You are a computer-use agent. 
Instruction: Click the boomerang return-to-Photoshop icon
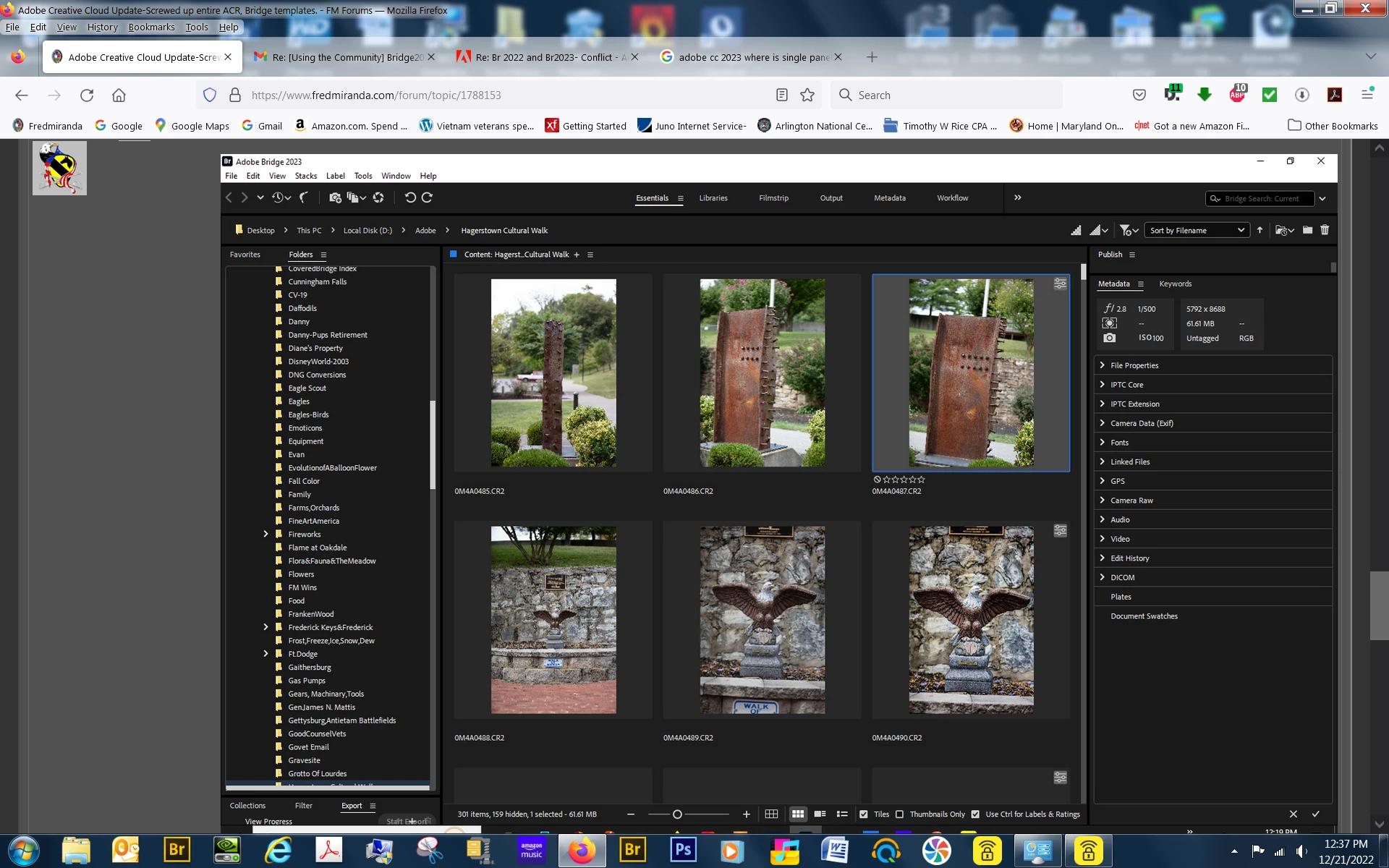304,197
